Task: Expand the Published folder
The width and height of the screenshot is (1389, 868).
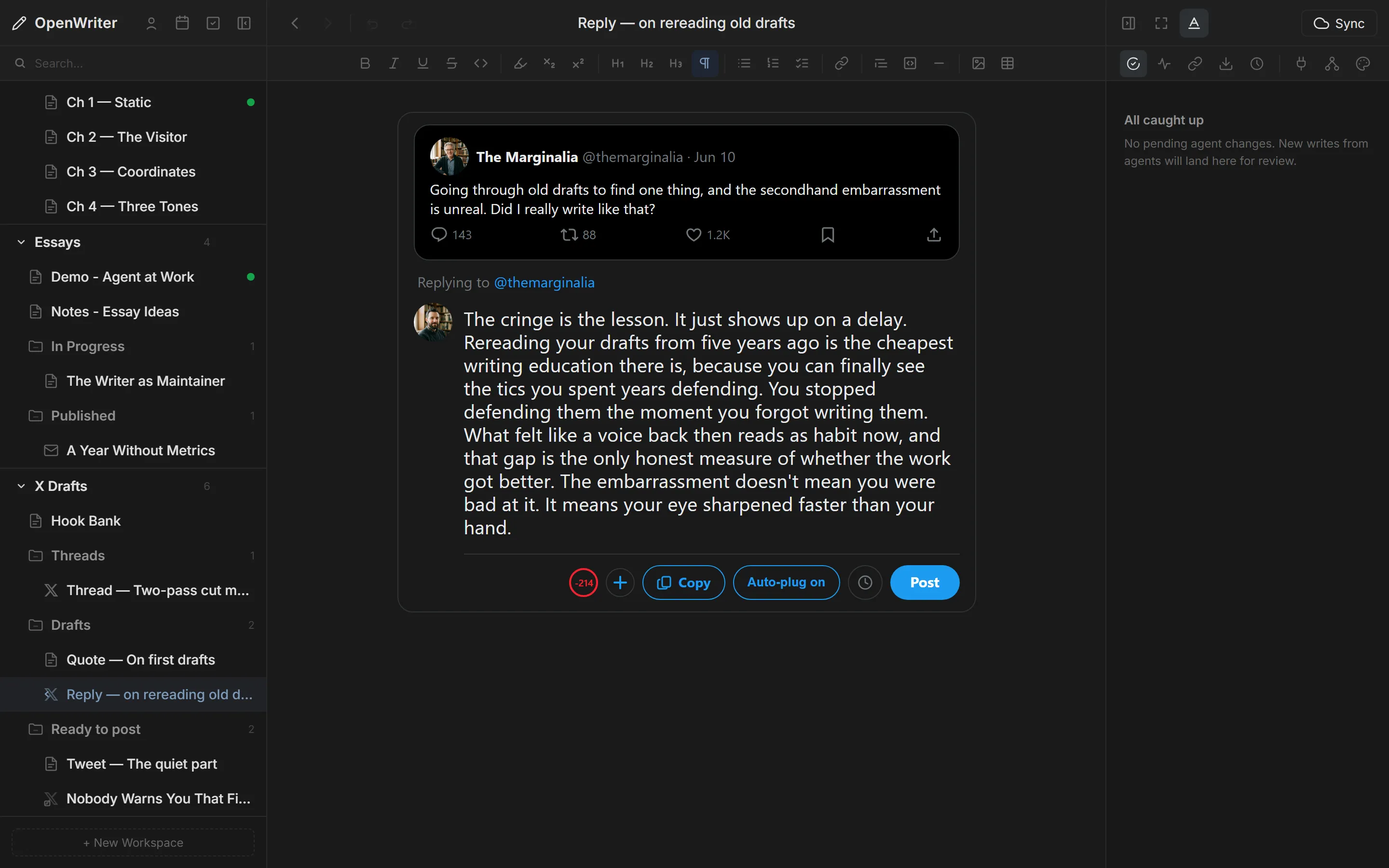Action: 133,416
